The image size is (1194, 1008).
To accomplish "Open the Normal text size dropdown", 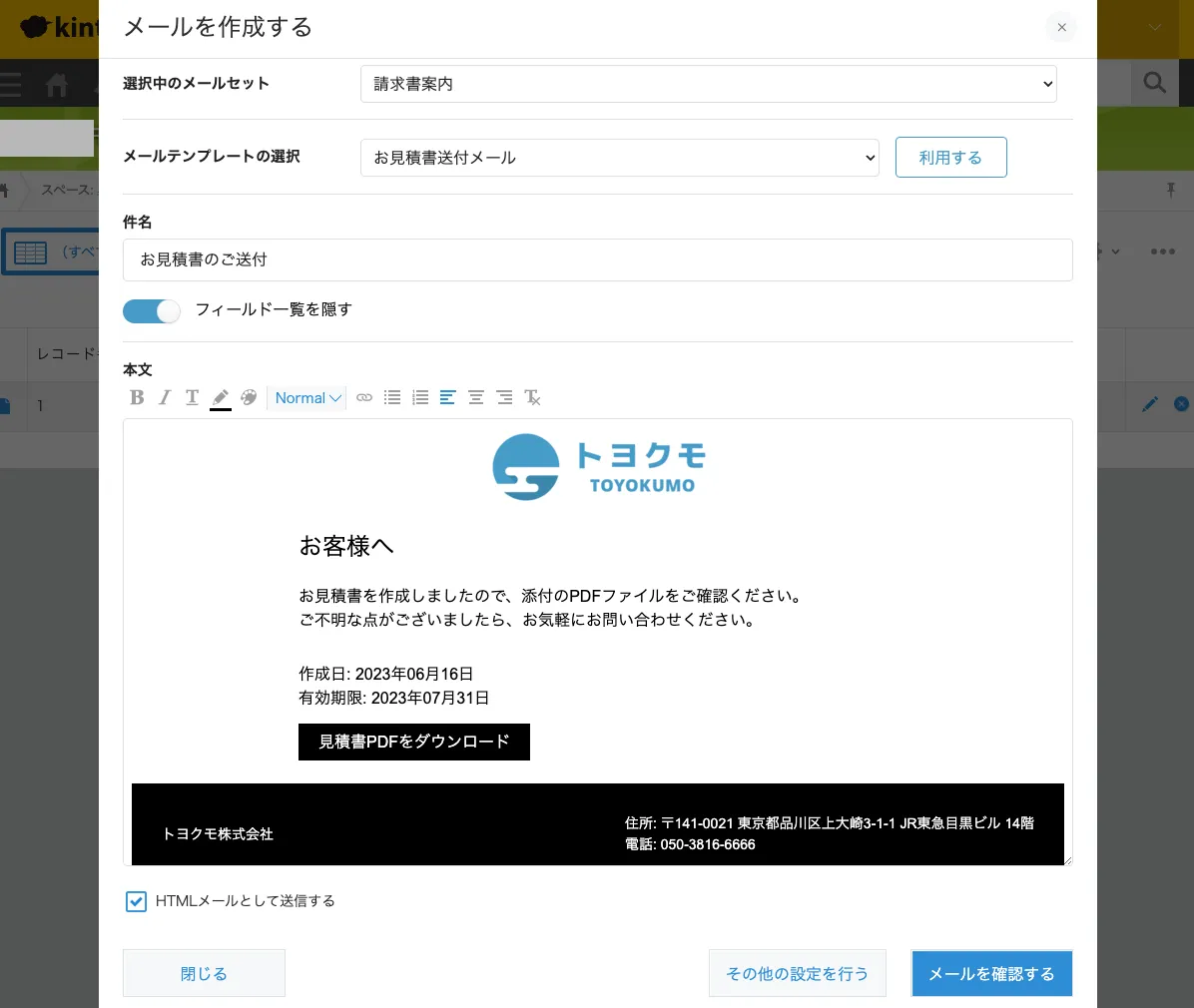I will click(x=307, y=397).
